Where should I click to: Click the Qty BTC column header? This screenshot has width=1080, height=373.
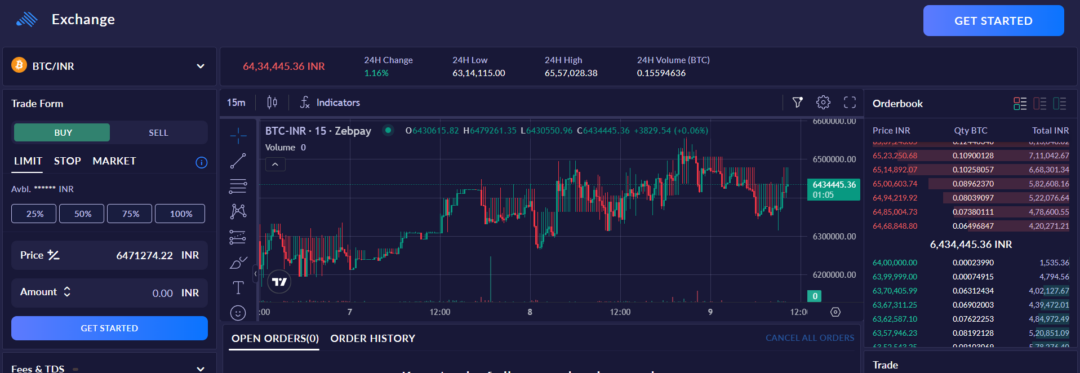point(971,130)
